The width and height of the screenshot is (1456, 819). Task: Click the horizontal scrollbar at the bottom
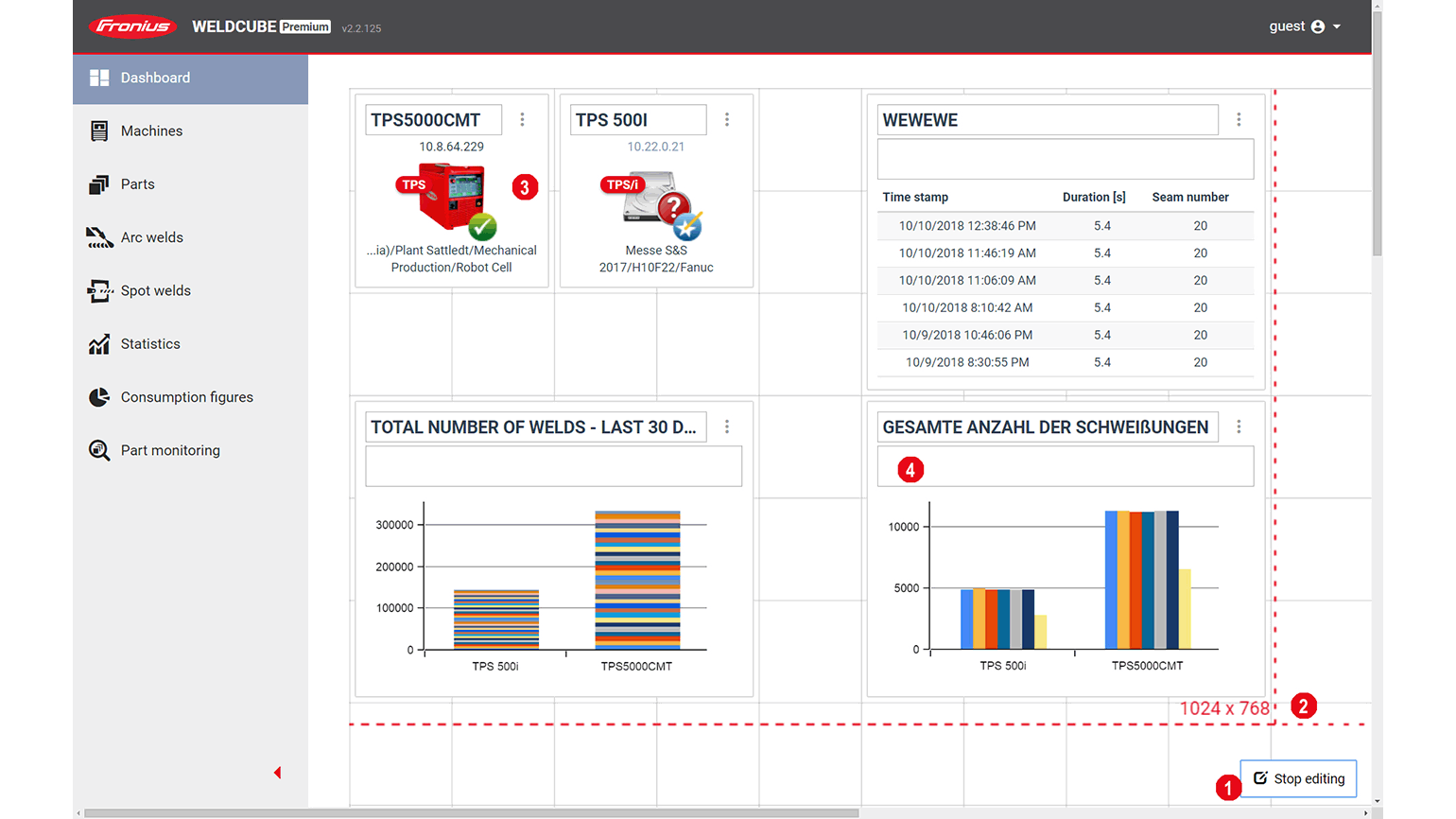(471, 812)
